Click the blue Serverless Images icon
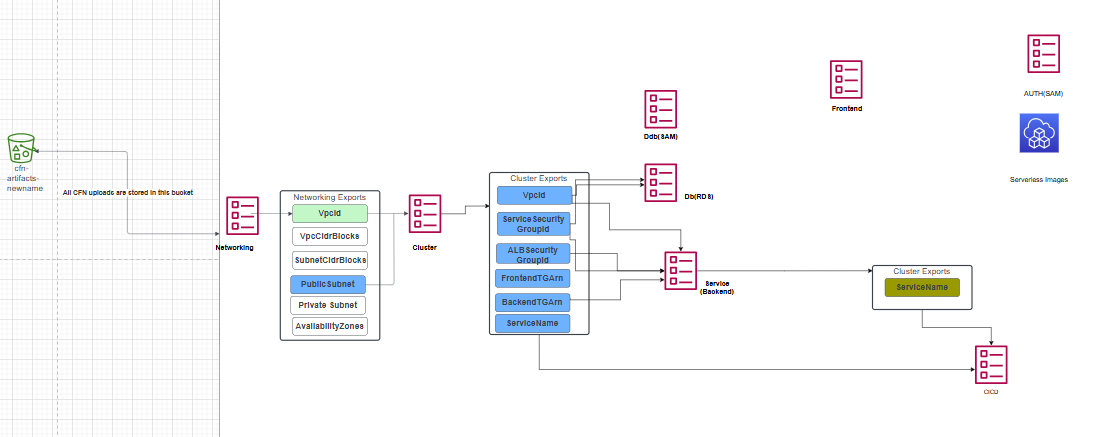 pos(1039,133)
